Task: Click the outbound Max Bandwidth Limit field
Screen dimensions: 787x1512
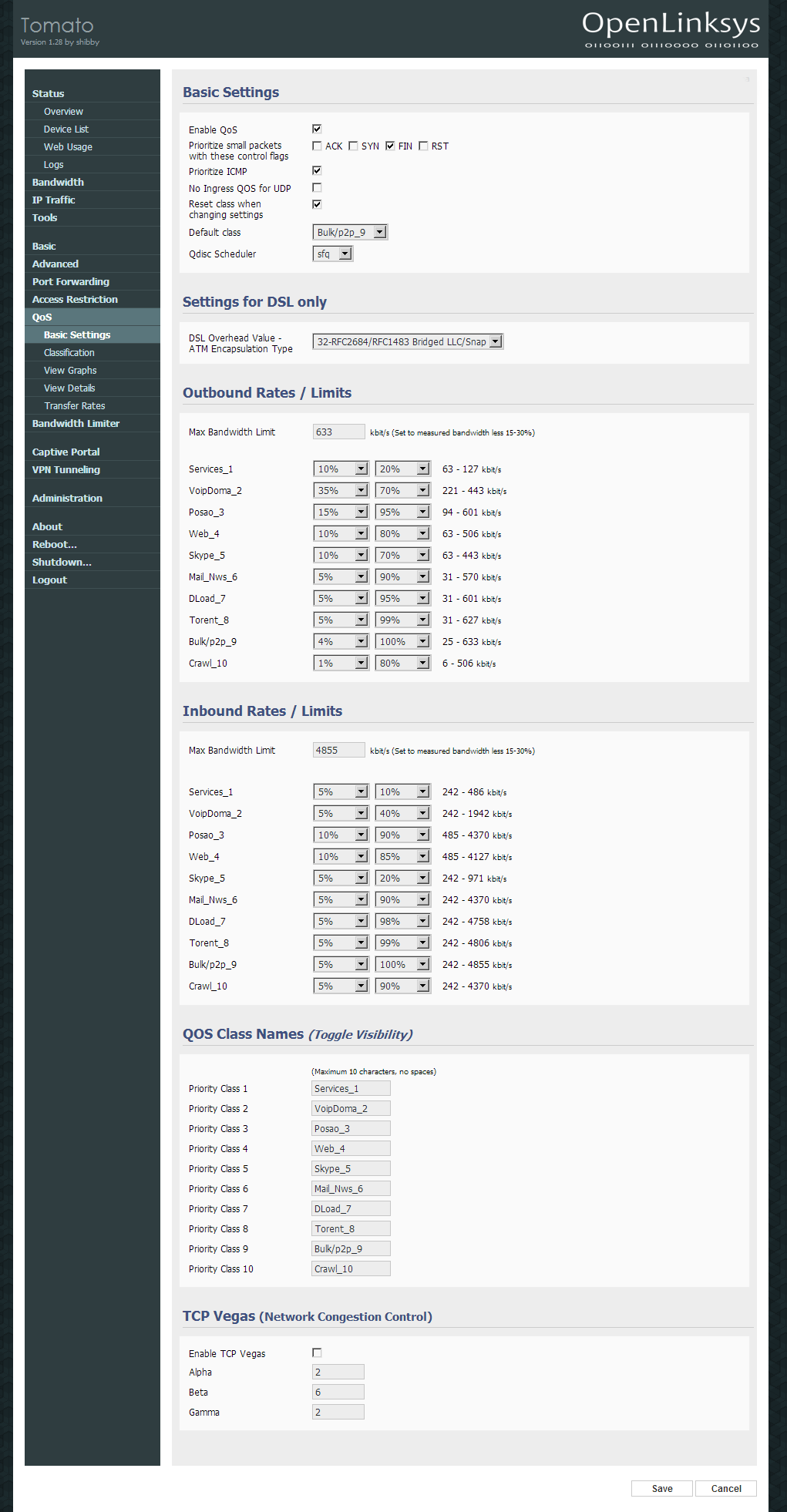Action: click(338, 432)
